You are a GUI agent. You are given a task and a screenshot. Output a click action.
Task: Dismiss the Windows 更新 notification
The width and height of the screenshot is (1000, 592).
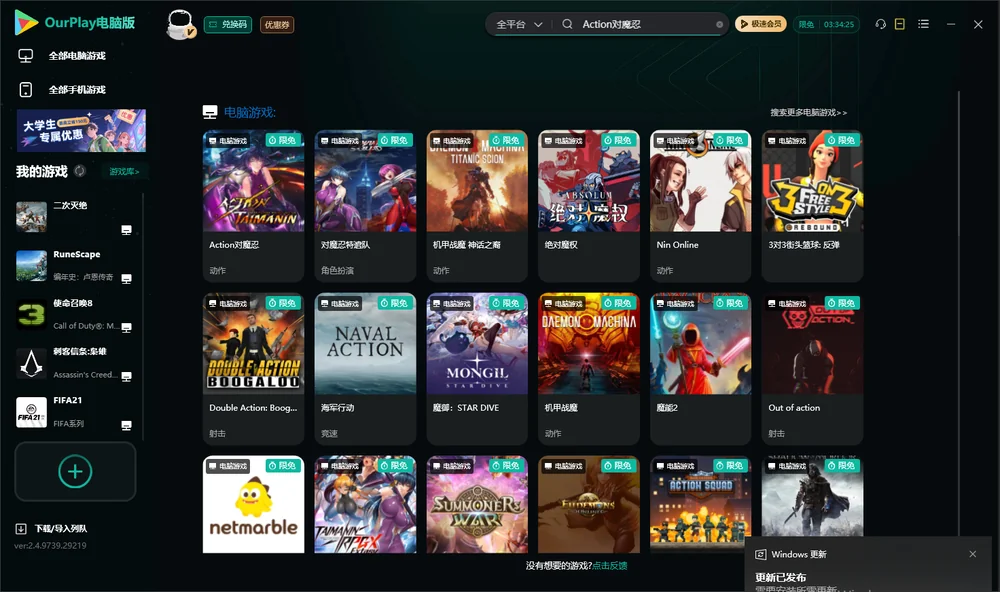click(973, 554)
